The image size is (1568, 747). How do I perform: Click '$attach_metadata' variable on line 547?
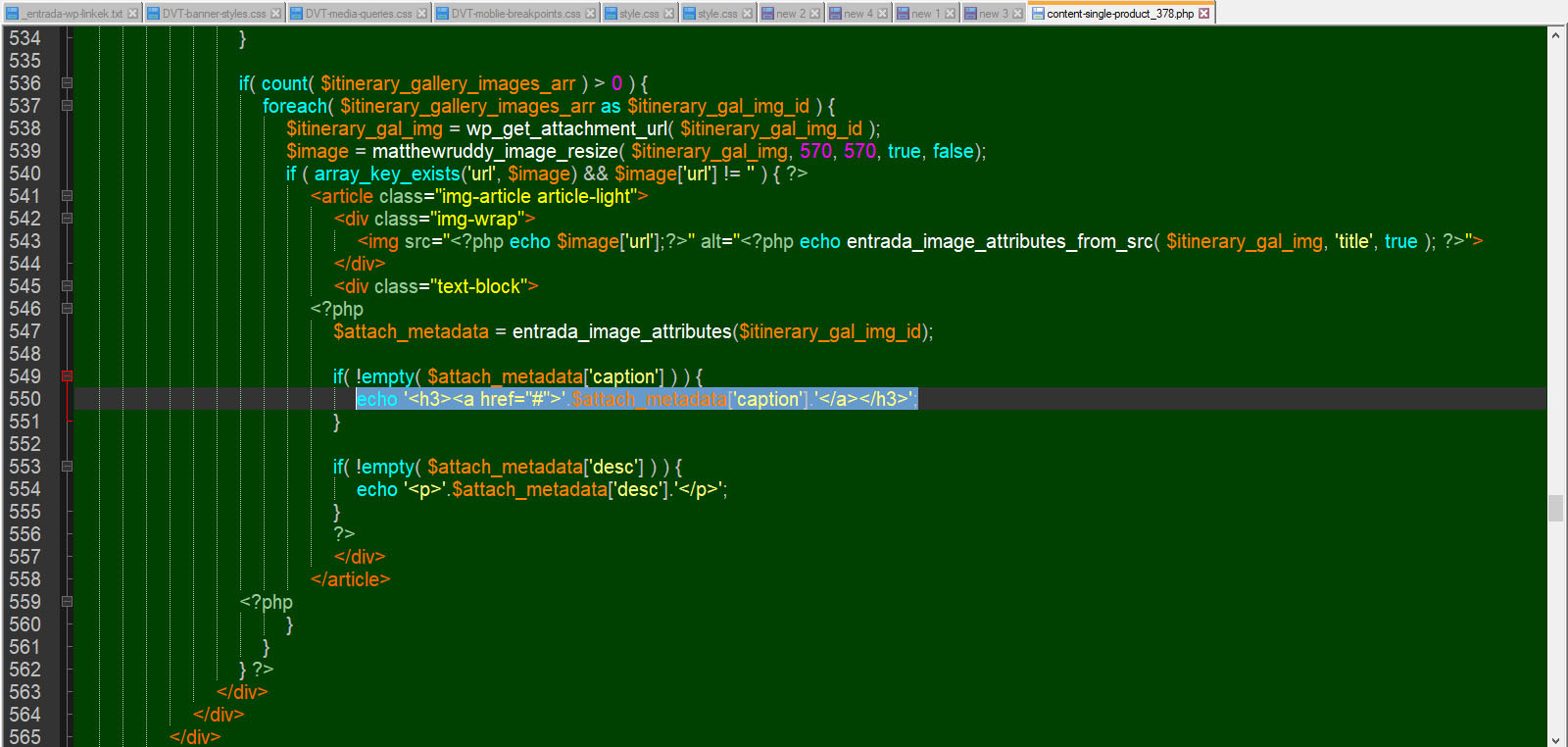click(411, 331)
